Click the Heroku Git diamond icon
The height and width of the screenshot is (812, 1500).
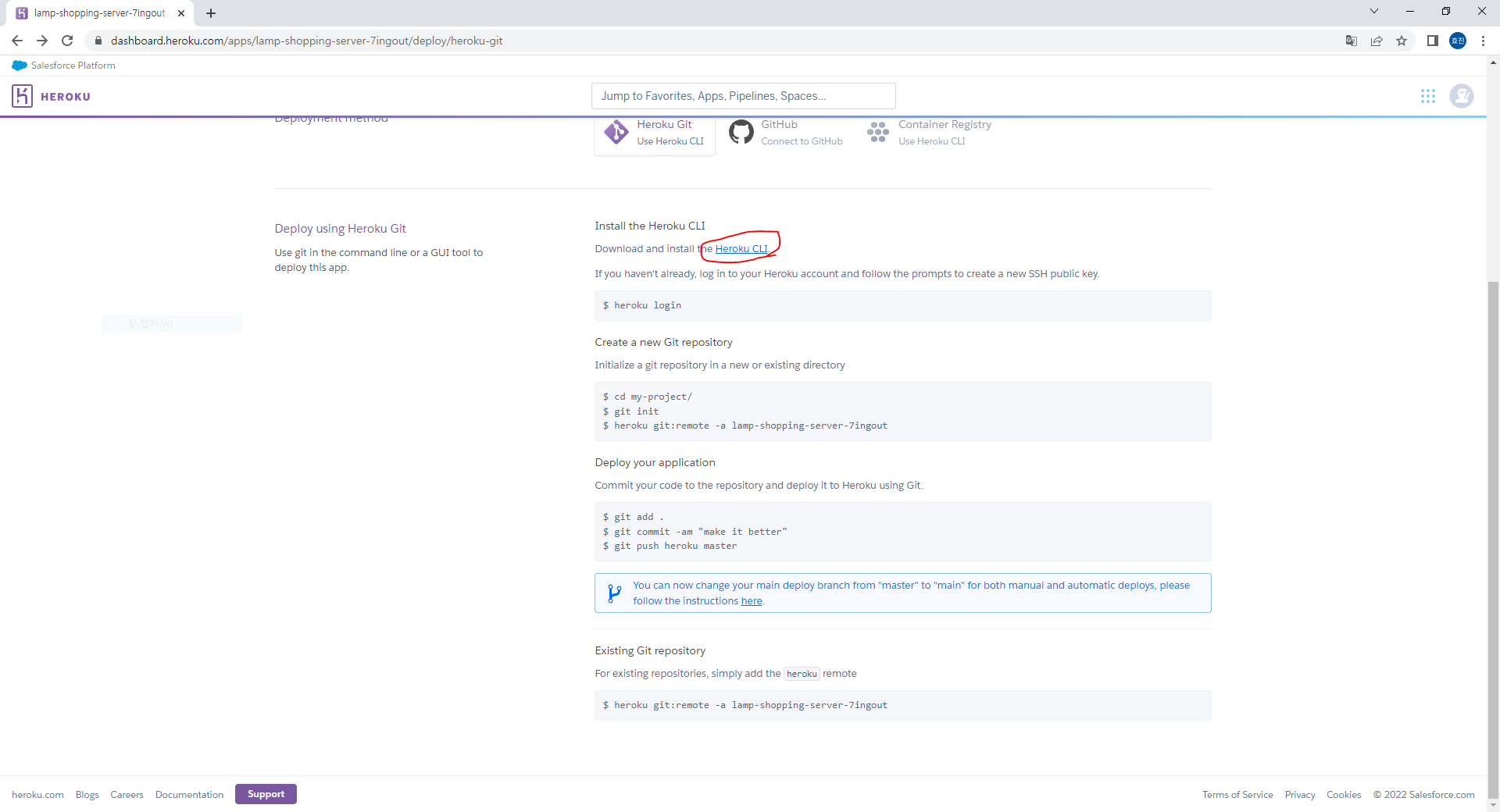pyautogui.click(x=616, y=132)
